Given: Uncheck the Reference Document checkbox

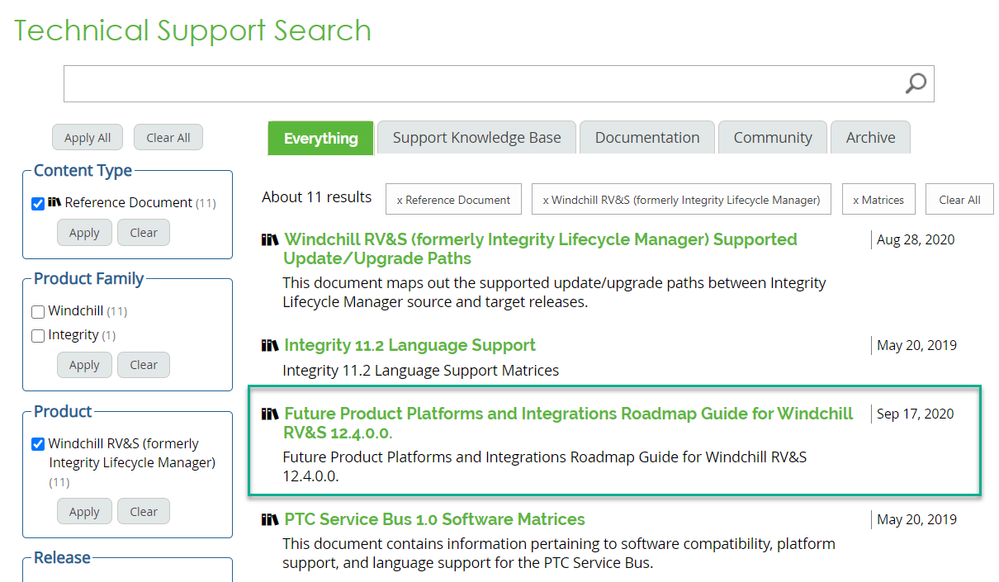Looking at the screenshot, I should pyautogui.click(x=38, y=204).
